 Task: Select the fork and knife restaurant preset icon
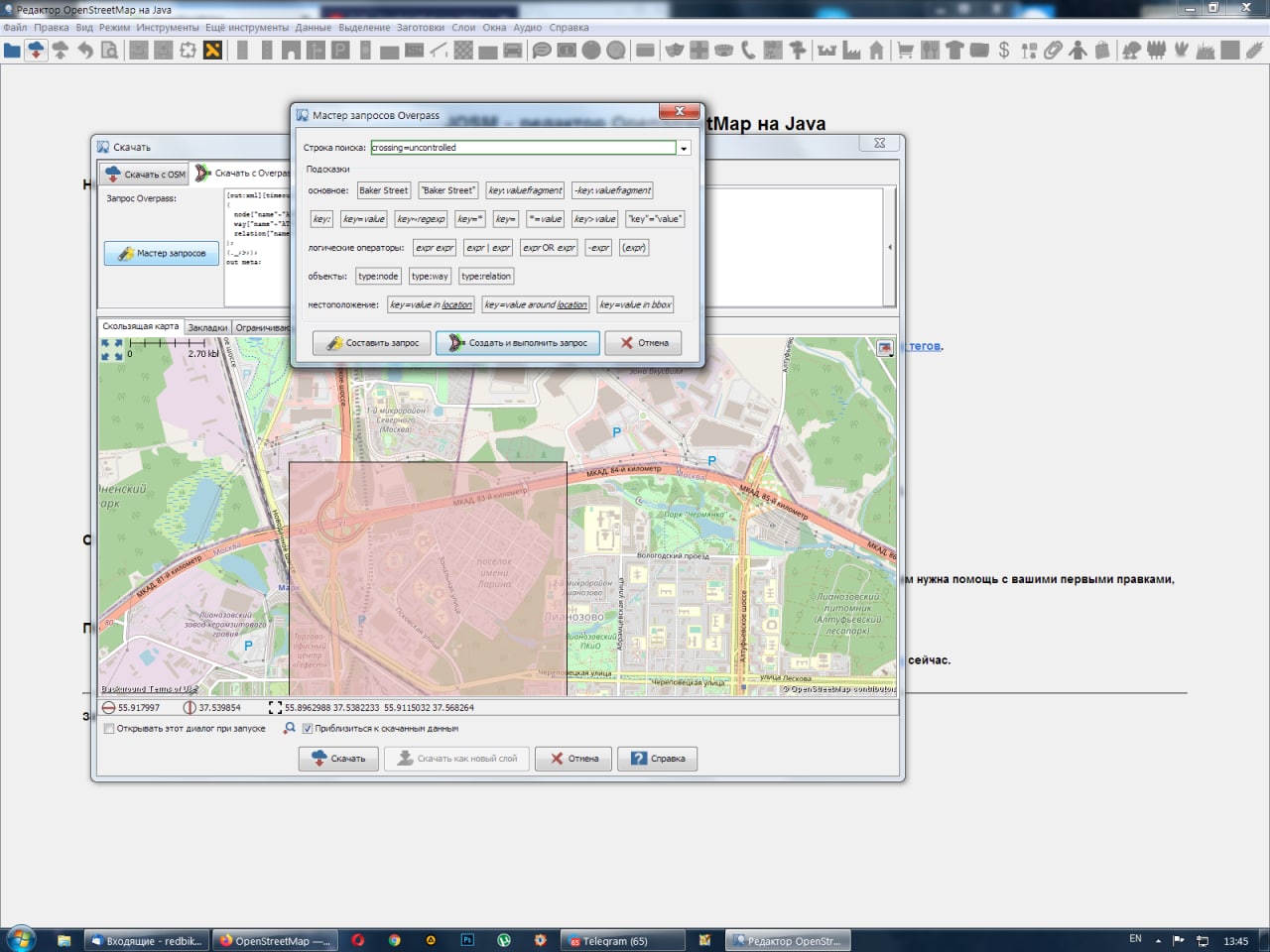point(930,50)
